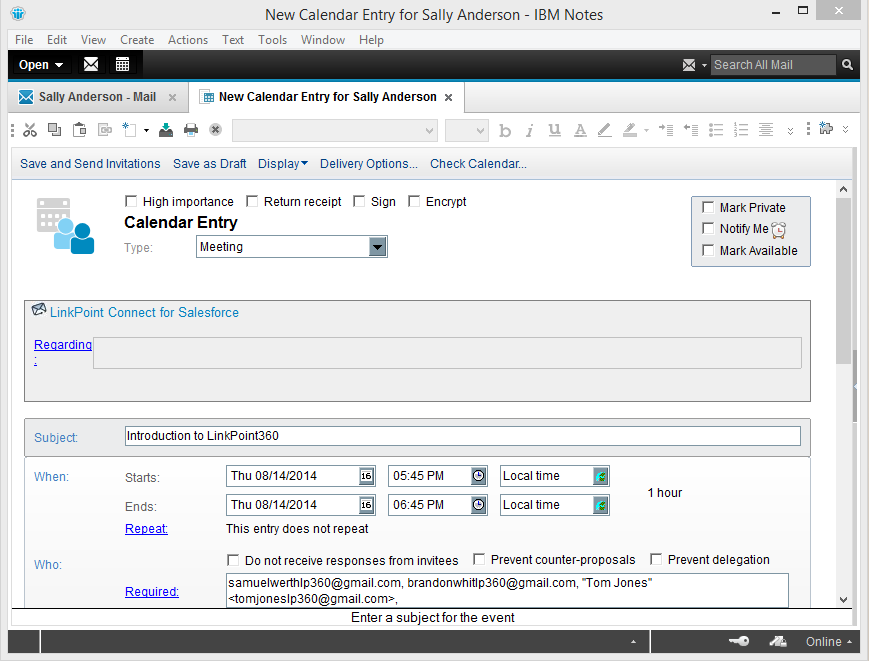This screenshot has width=869, height=661.
Task: Open the Help menu
Action: click(371, 40)
